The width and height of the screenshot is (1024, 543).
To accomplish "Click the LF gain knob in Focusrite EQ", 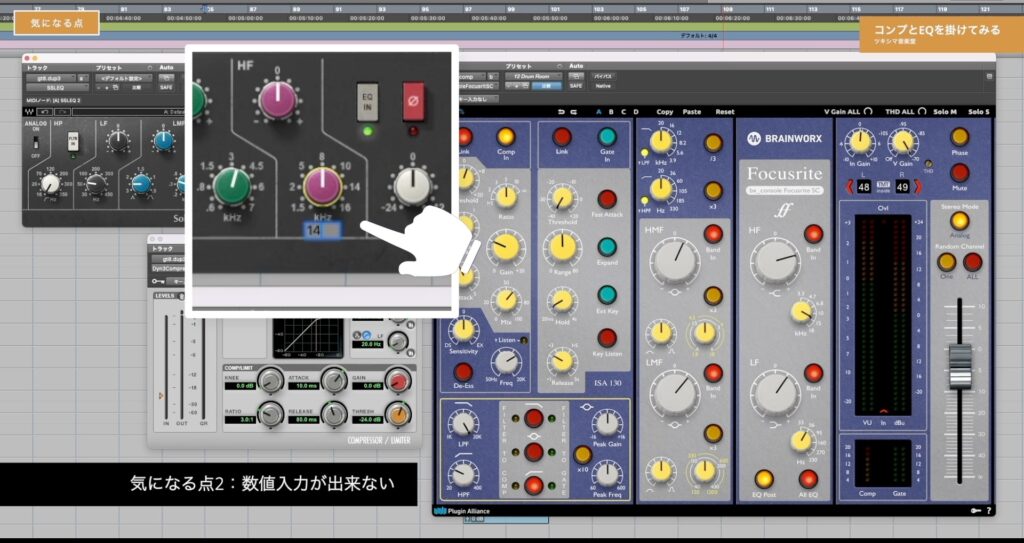I will click(x=775, y=394).
